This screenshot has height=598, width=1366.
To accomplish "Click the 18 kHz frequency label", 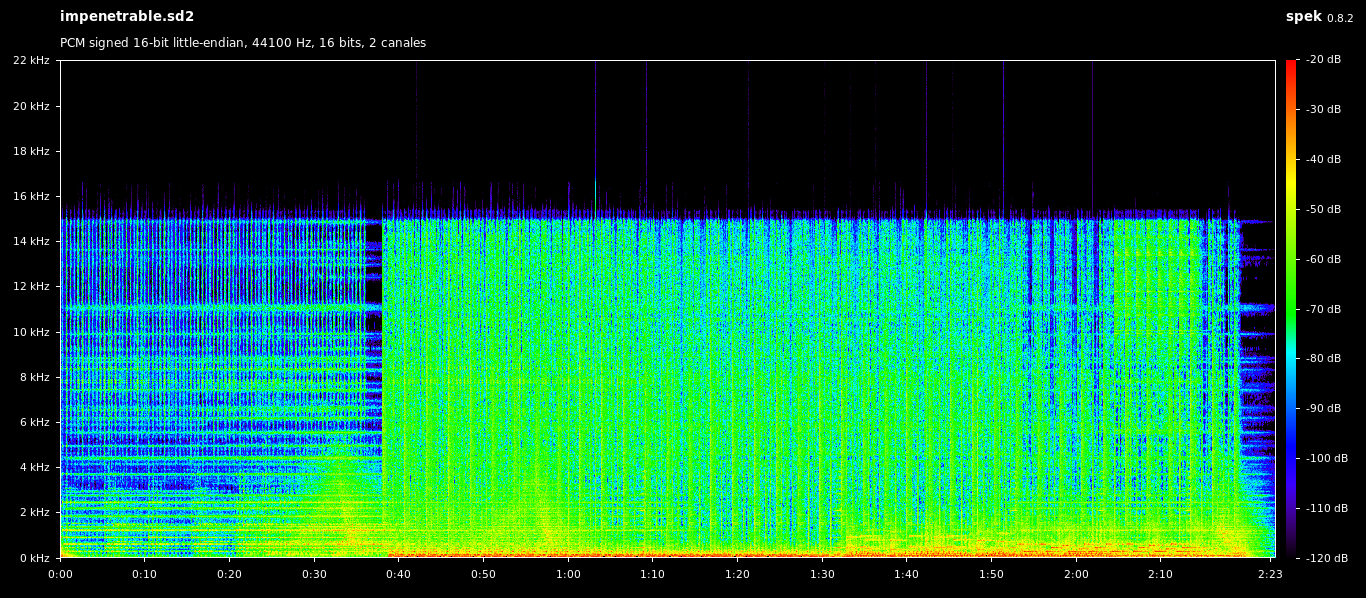I will (31, 151).
